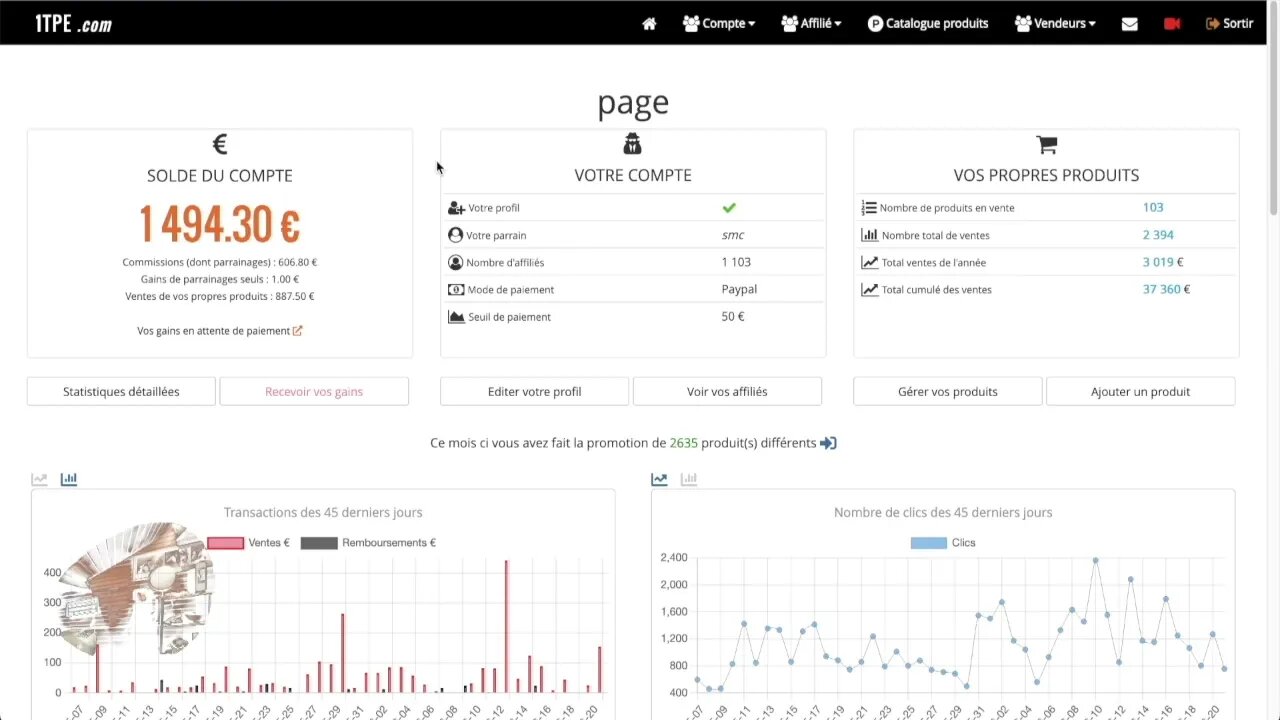Switch clicks chart to line view

[x=659, y=479]
